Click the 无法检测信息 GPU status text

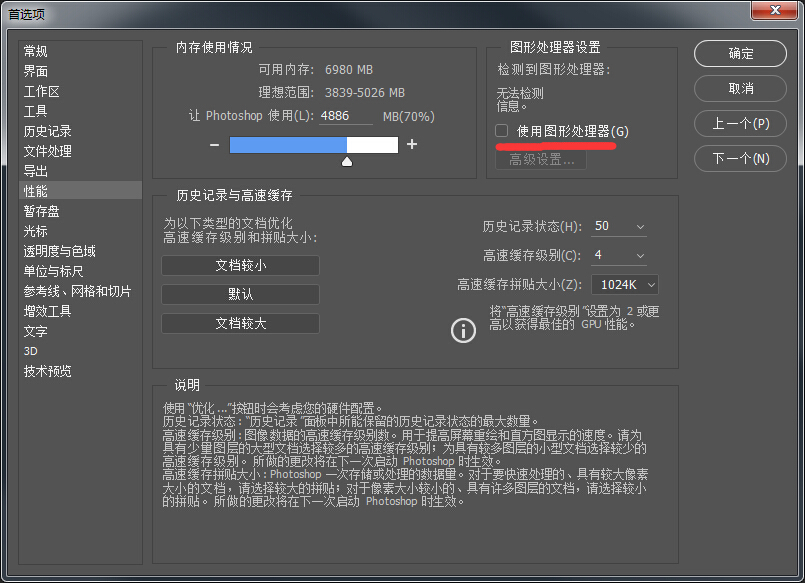click(520, 100)
